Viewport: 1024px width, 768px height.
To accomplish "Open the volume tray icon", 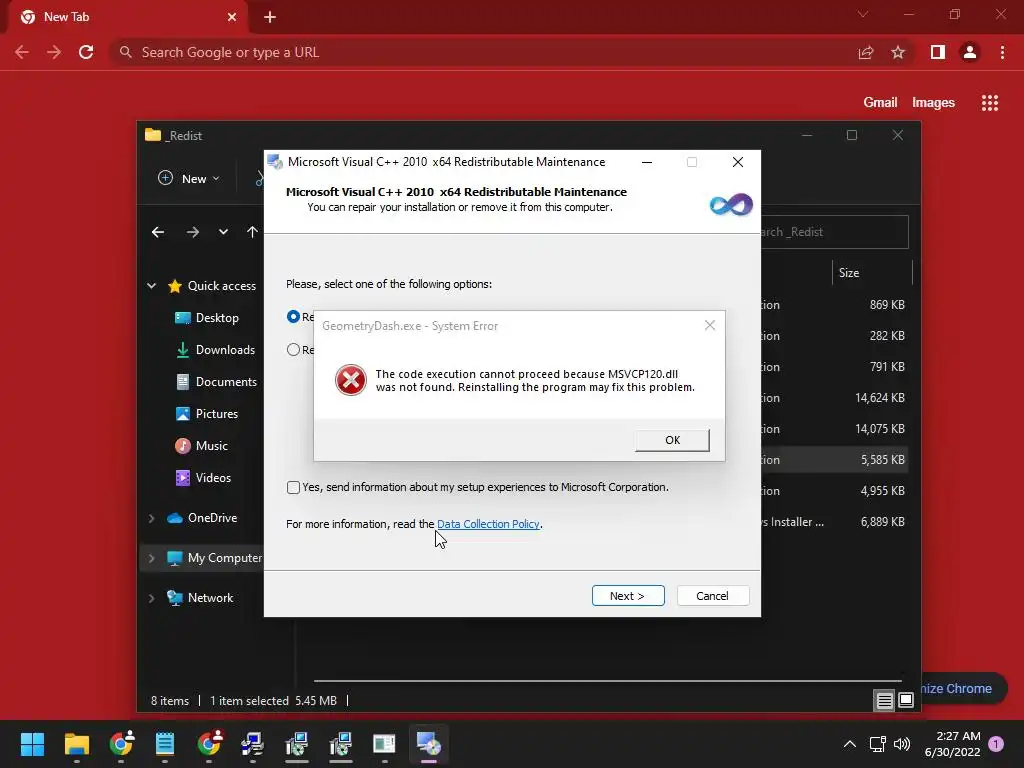I will pyautogui.click(x=902, y=744).
